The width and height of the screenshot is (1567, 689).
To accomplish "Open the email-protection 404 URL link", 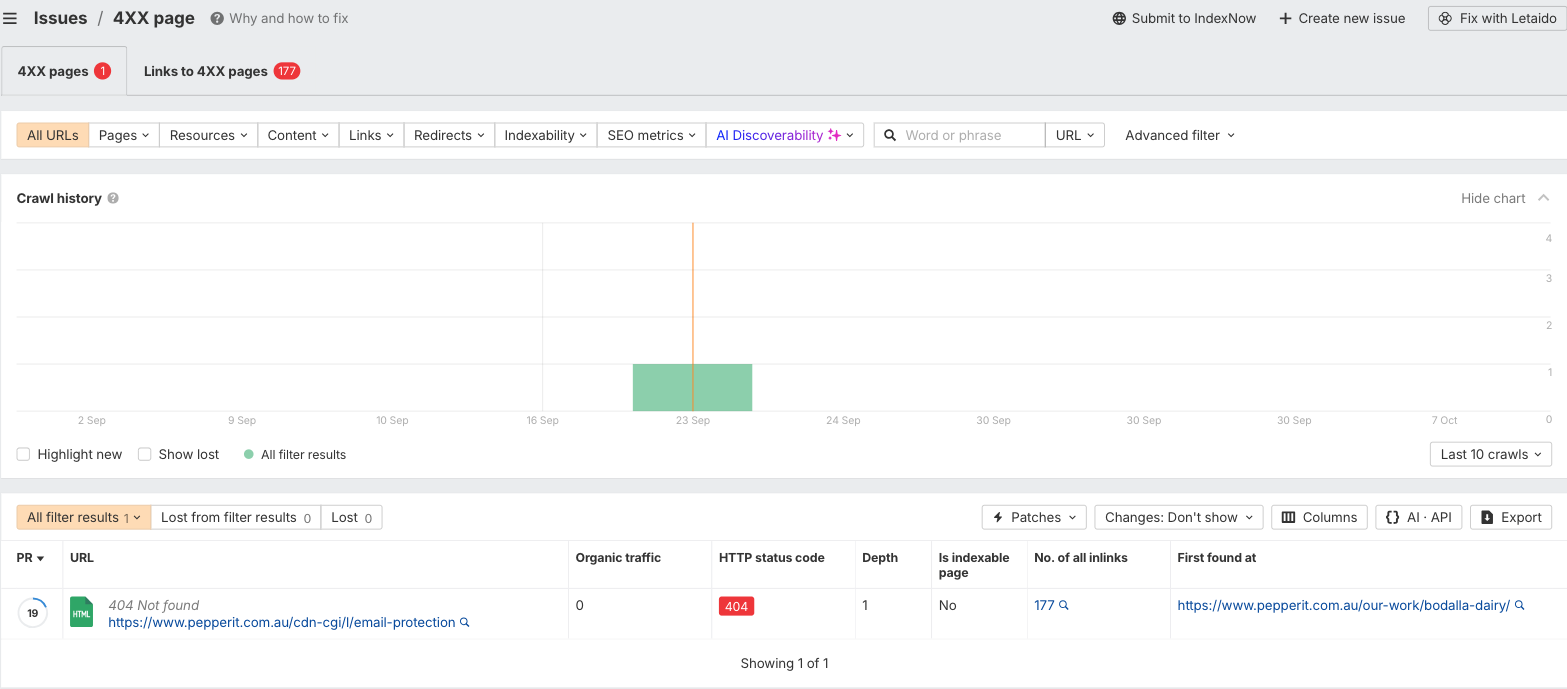I will click(282, 622).
